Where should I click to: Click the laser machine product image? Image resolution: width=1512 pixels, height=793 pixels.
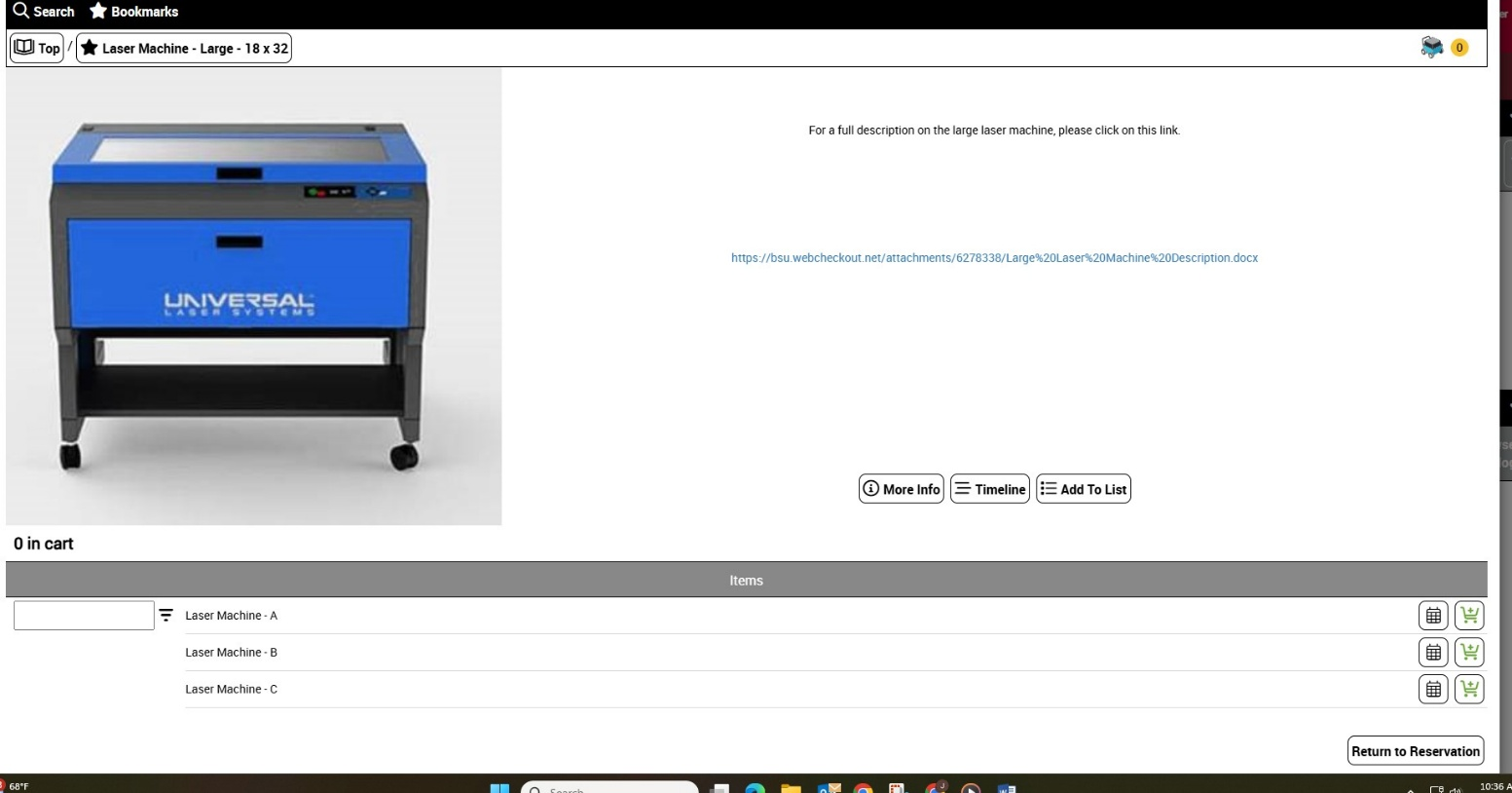pyautogui.click(x=253, y=296)
